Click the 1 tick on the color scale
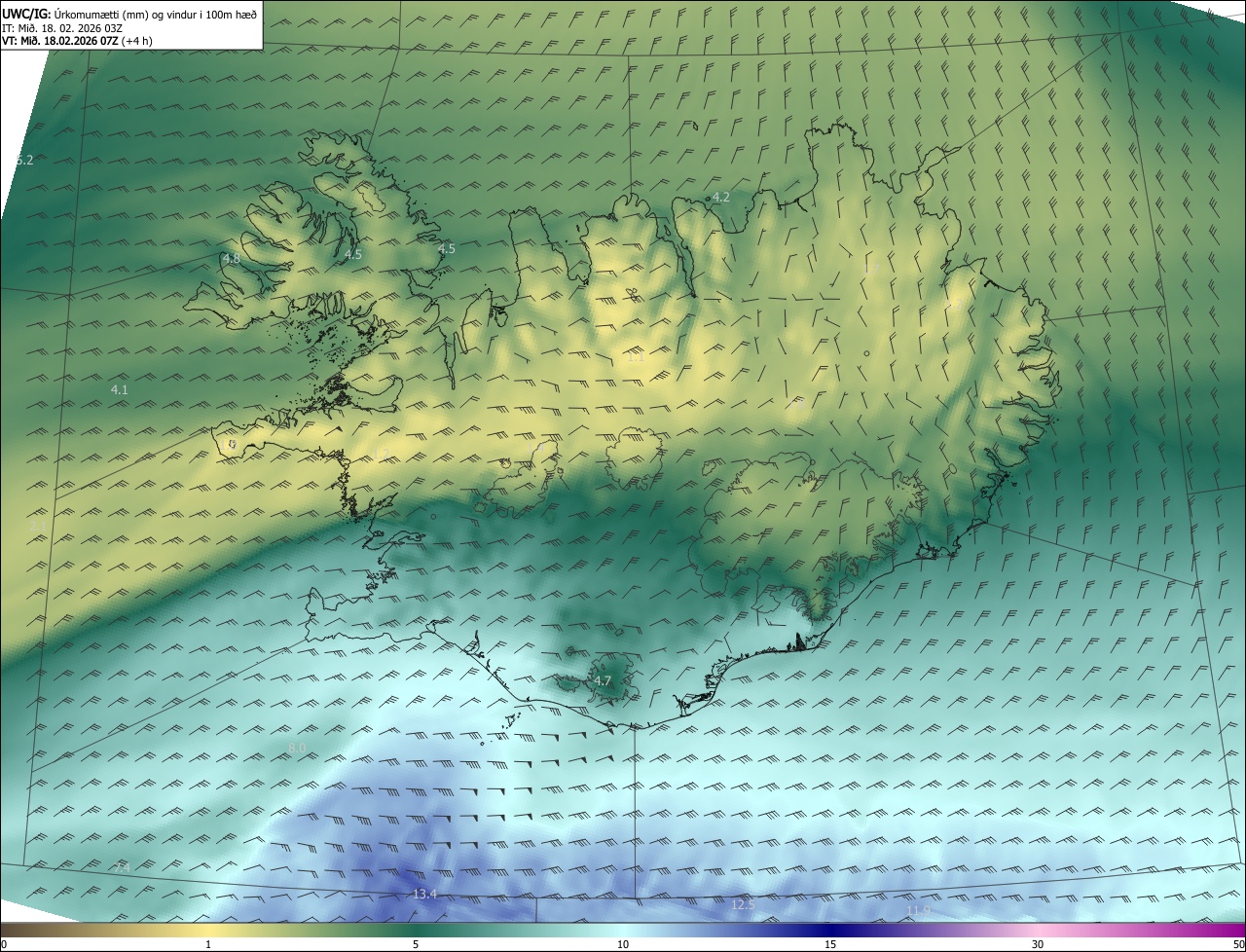This screenshot has height=952, width=1246. (208, 944)
